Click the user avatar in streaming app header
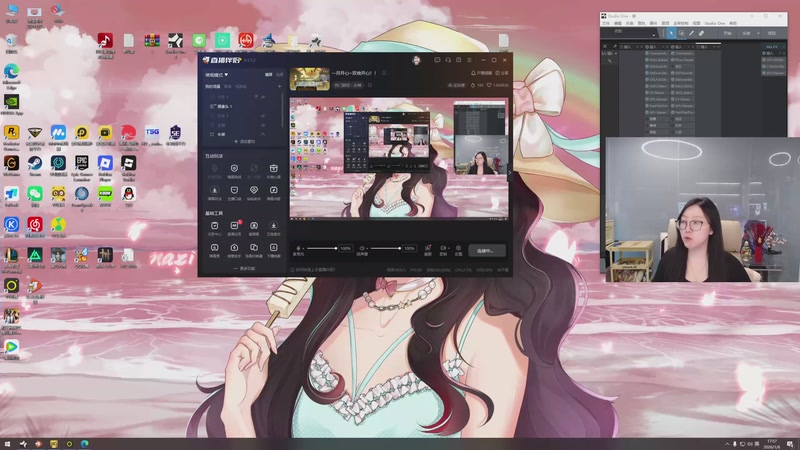This screenshot has height=450, width=800. (416, 60)
